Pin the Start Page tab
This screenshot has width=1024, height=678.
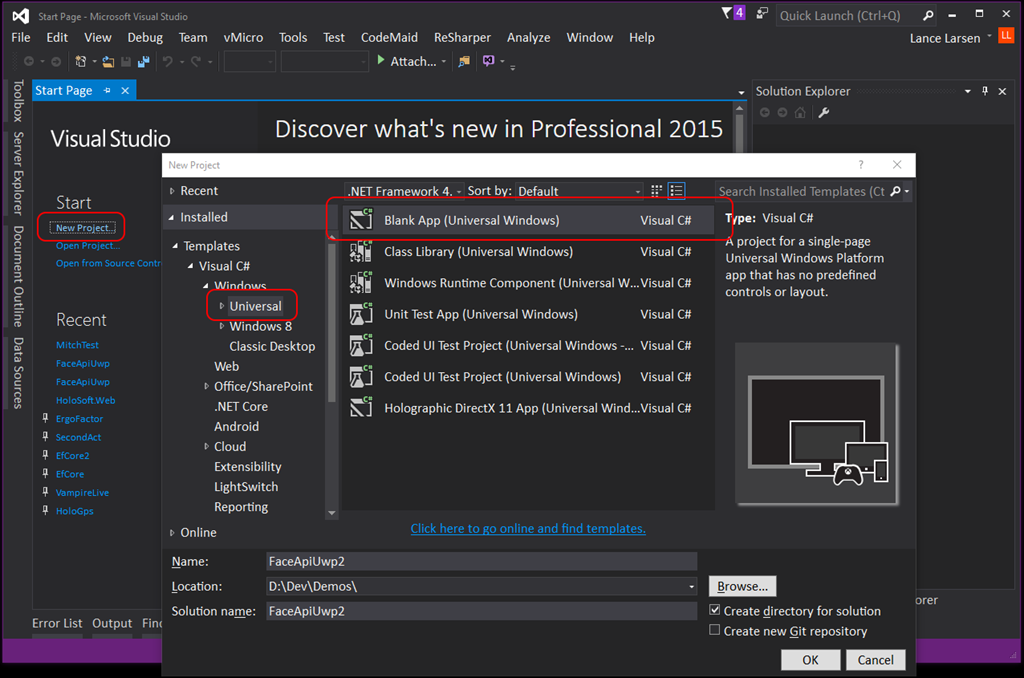coord(107,91)
